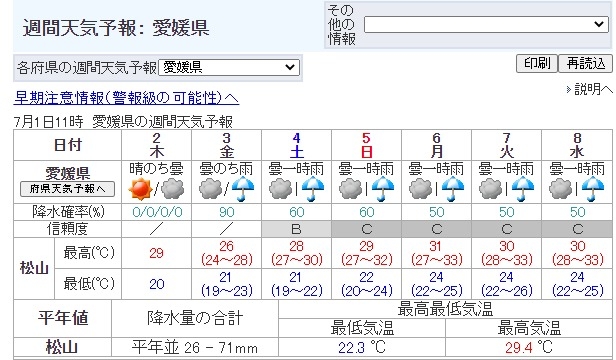Click the umbrella icon for Wednesday the 8th
This screenshot has width=616, height=360.
click(x=593, y=189)
